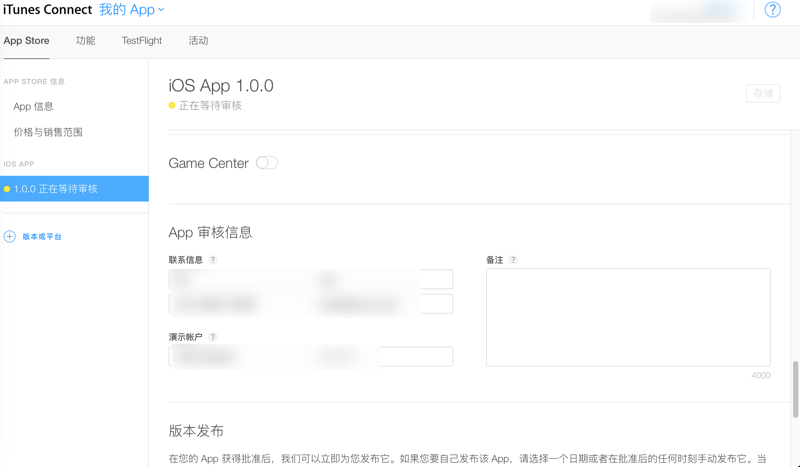This screenshot has height=467, width=800.
Task: Switch to the 功能 tab
Action: coord(86,41)
